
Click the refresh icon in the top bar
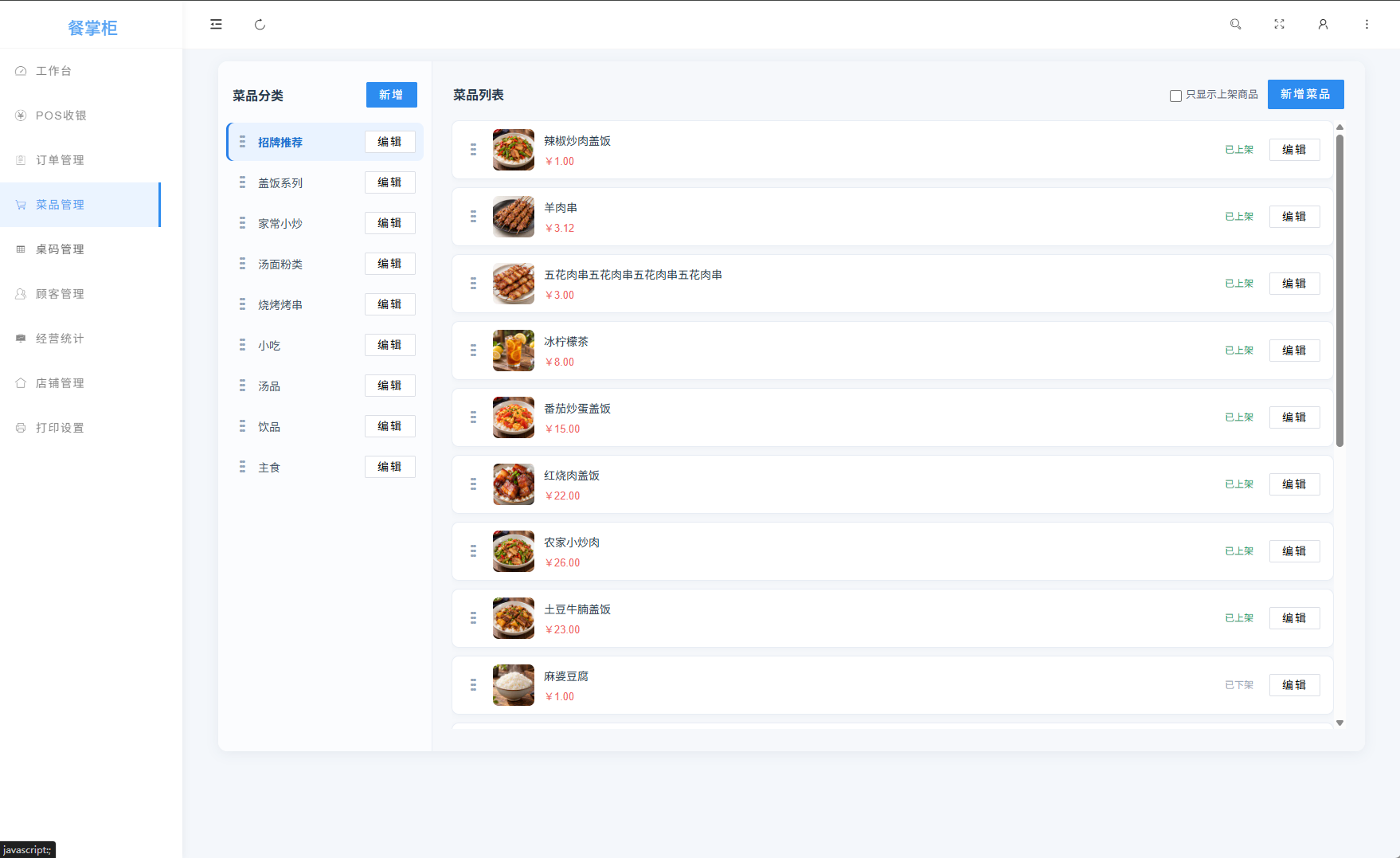260,25
